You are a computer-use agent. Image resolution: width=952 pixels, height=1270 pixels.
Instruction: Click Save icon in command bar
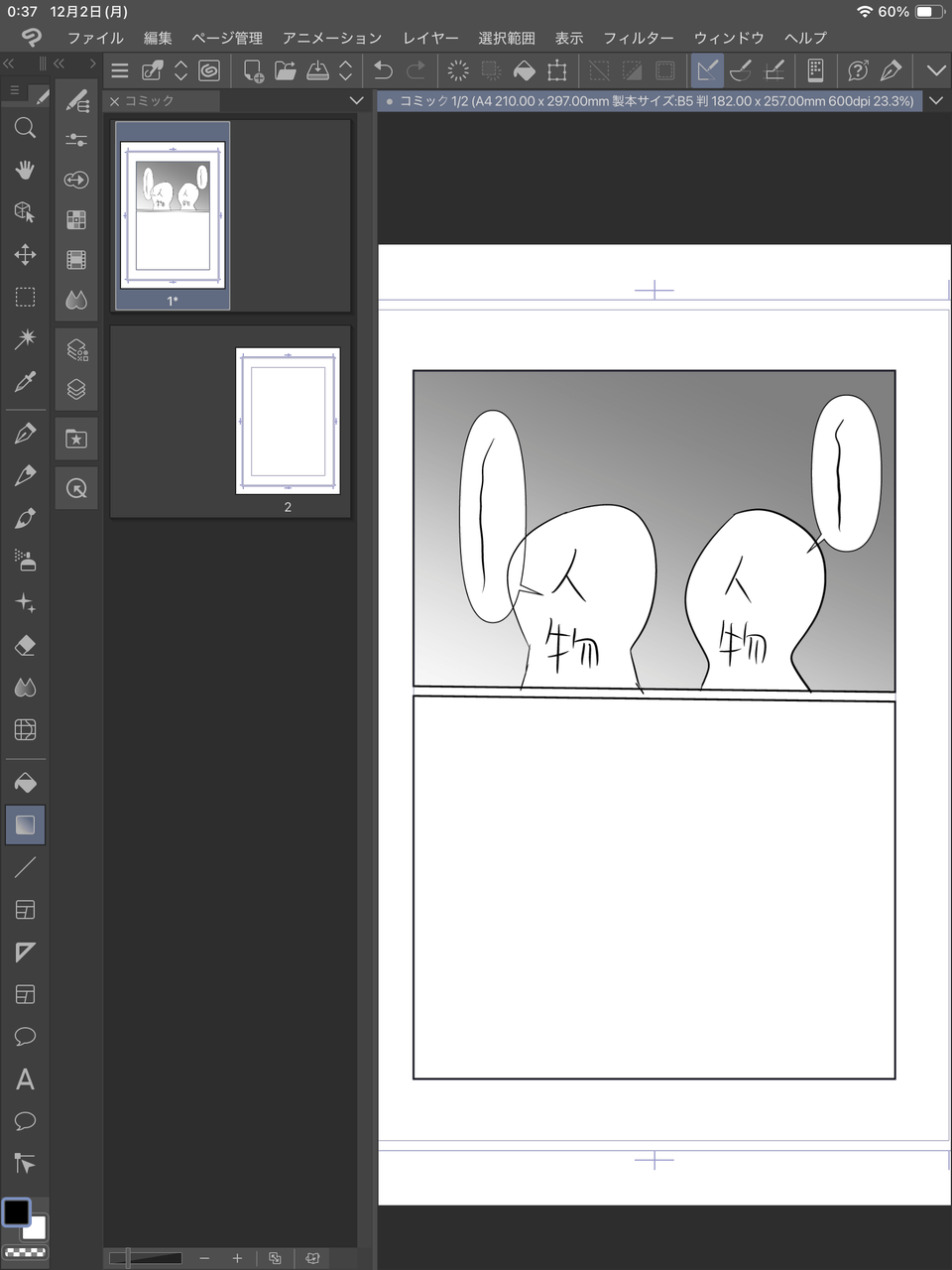tap(318, 70)
